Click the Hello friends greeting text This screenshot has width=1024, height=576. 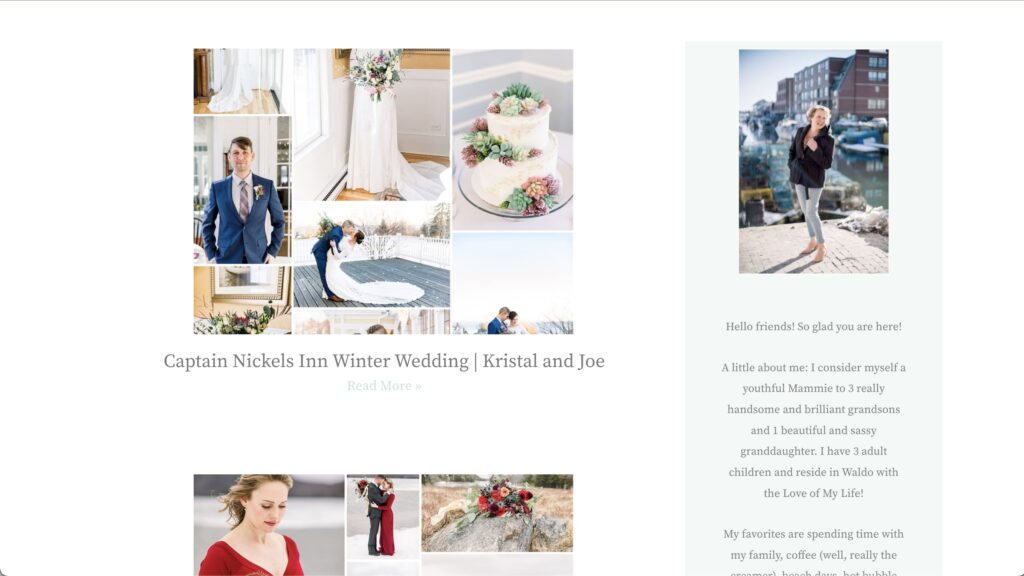(813, 327)
